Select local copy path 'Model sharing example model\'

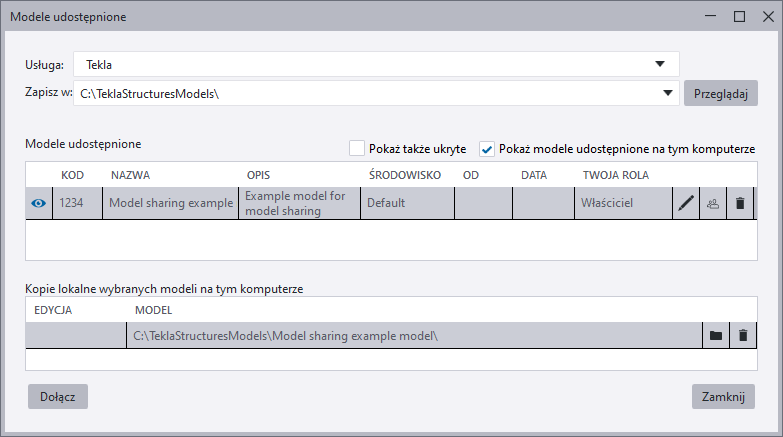414,335
